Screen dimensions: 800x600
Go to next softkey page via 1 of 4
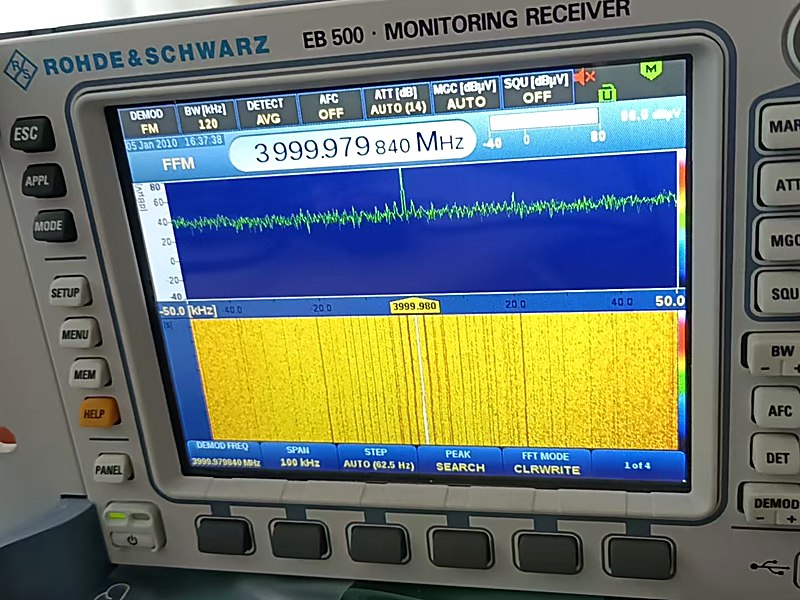click(x=638, y=465)
